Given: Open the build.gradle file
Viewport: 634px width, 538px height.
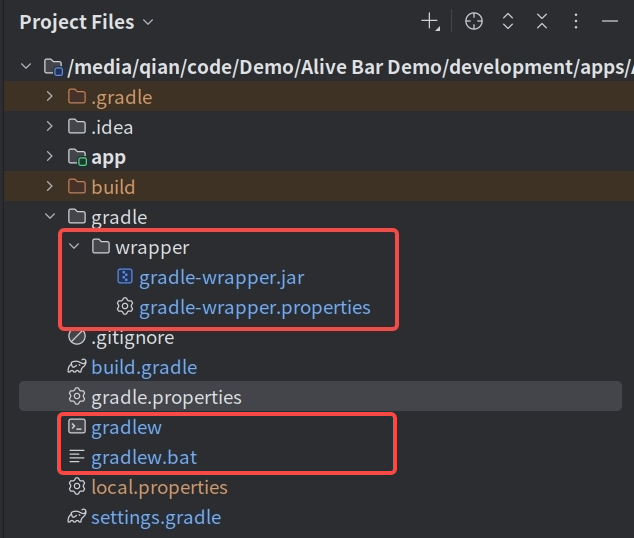Looking at the screenshot, I should coord(144,367).
